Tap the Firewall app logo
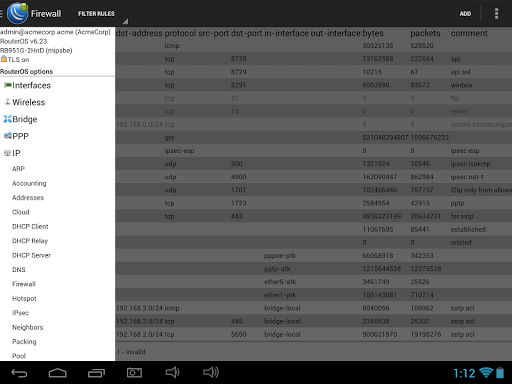512x384 pixels. pos(17,13)
